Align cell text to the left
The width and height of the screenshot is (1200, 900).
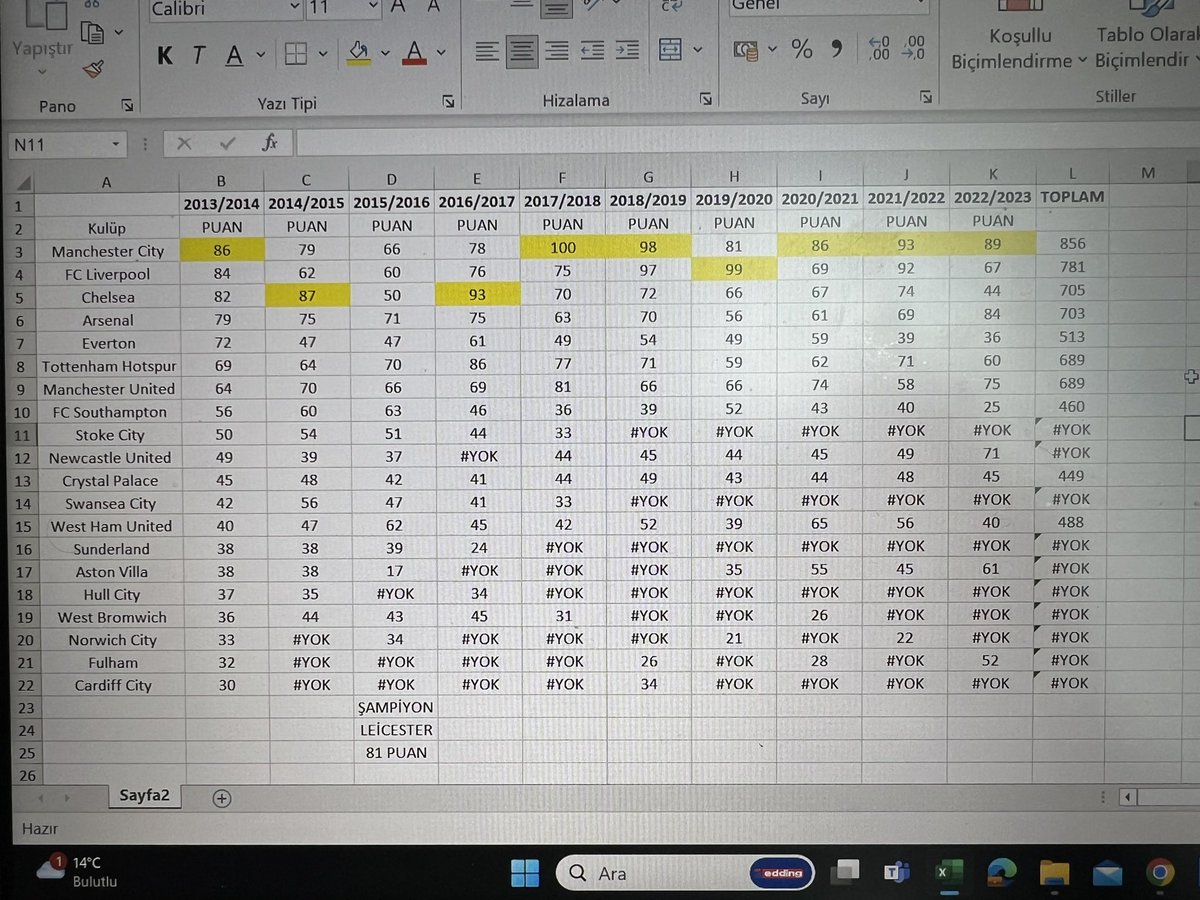pos(486,50)
